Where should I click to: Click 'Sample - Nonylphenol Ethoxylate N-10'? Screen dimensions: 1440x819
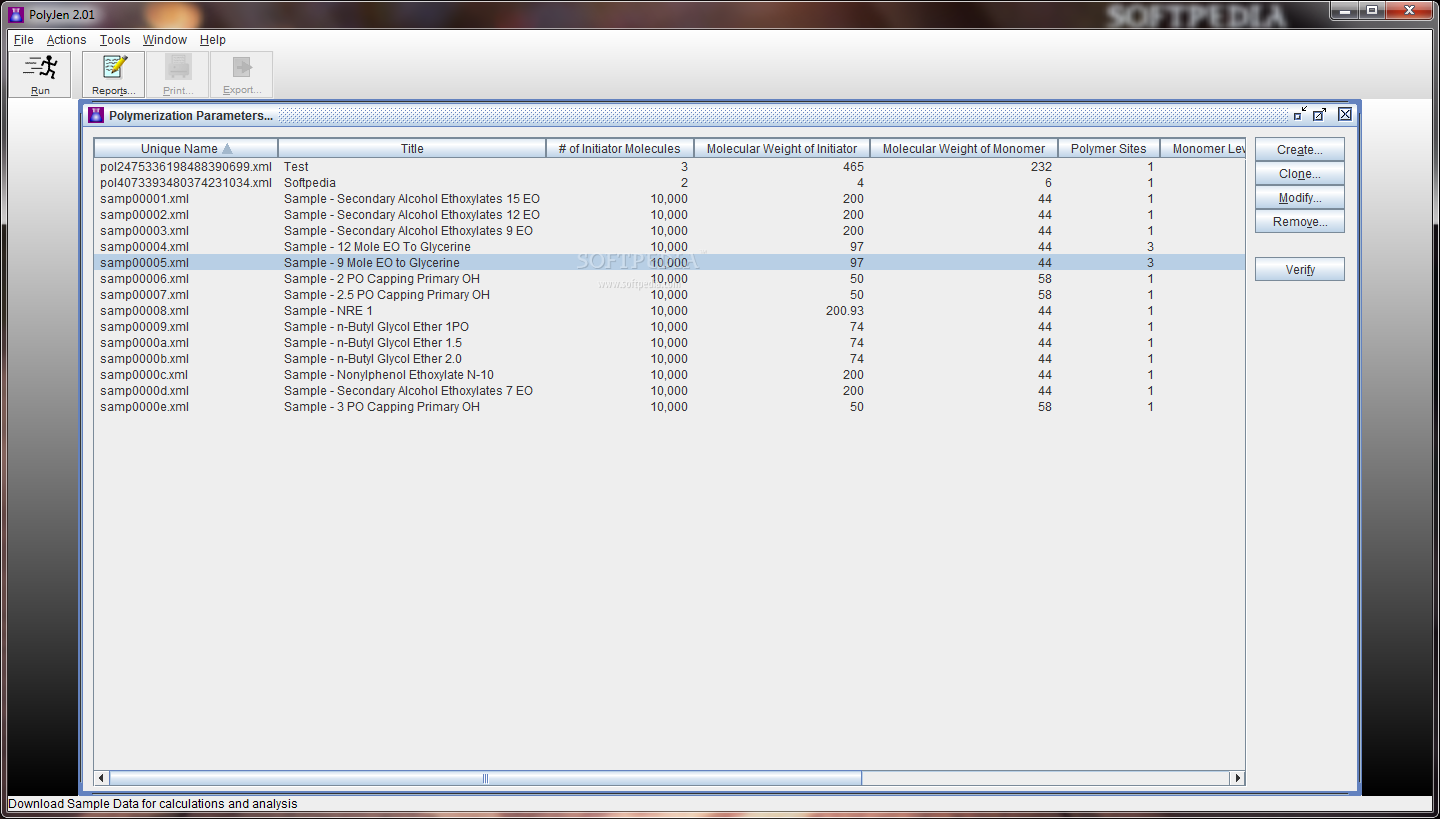click(x=389, y=375)
